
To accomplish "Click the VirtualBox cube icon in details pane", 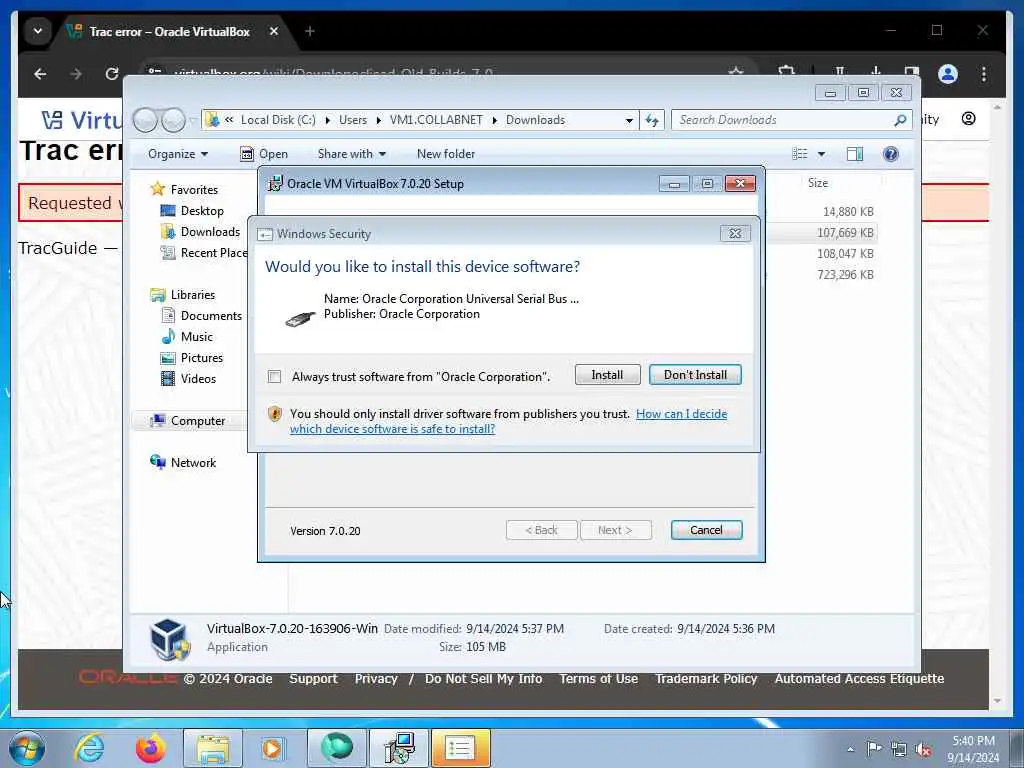I will tap(170, 639).
